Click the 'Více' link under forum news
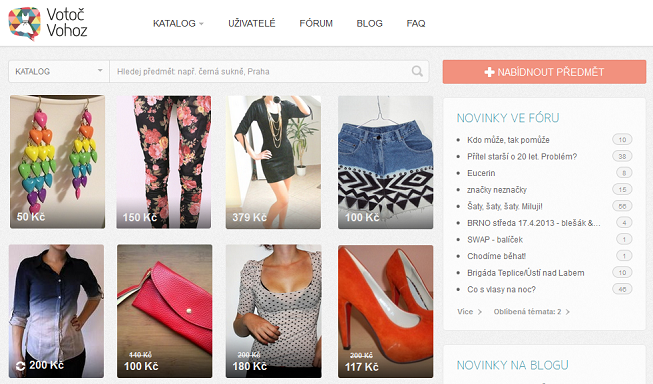Image resolution: width=653 pixels, height=384 pixels. pos(469,312)
